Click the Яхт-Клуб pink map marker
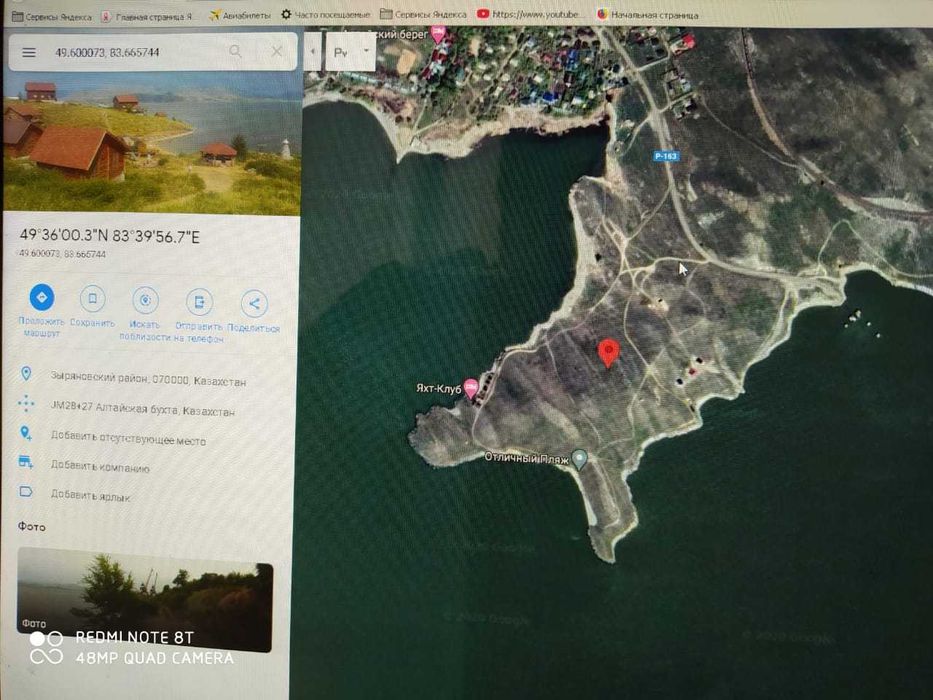Image resolution: width=933 pixels, height=700 pixels. (471, 388)
